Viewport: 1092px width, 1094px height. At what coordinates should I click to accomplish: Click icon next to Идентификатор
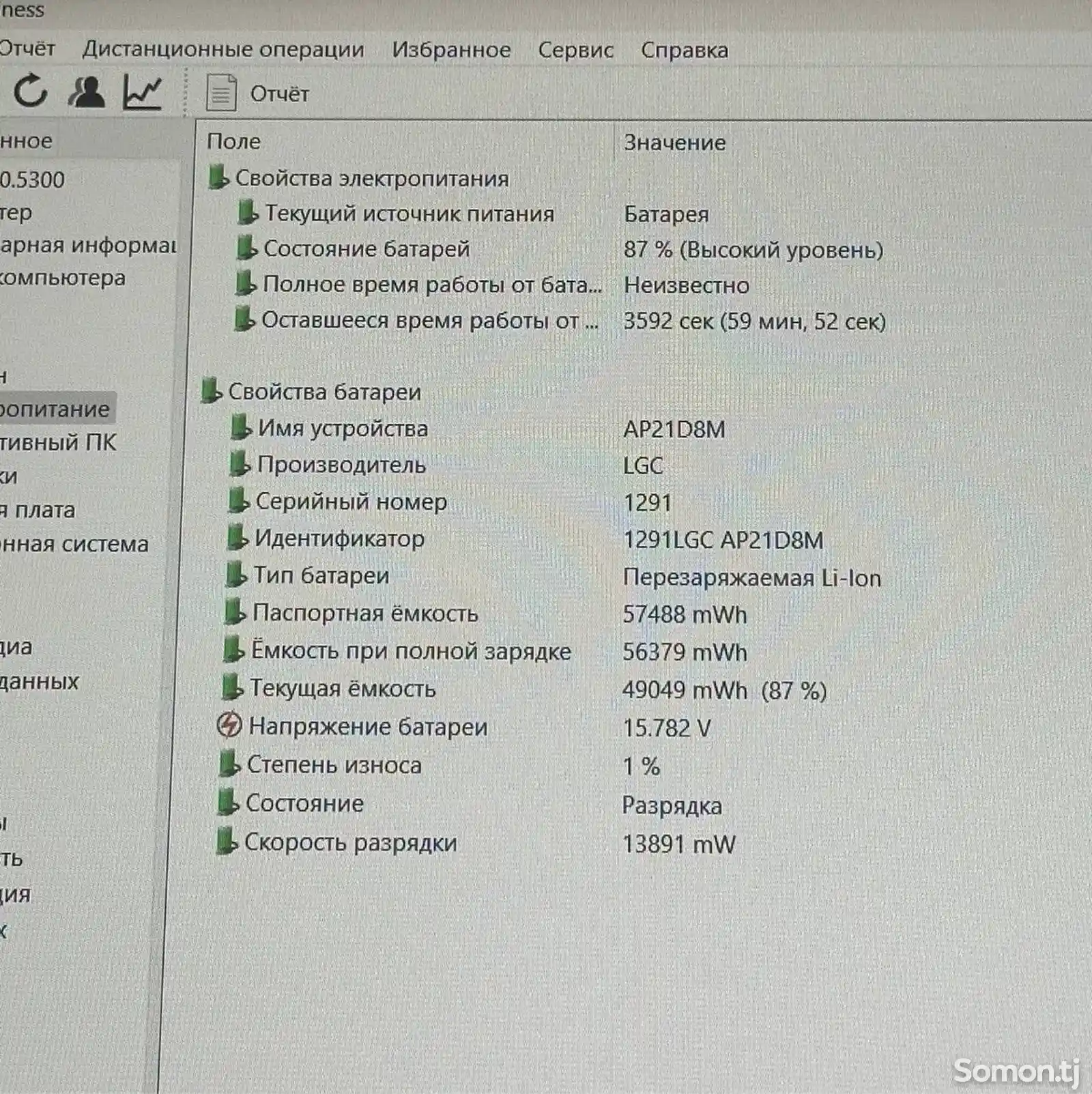[237, 538]
